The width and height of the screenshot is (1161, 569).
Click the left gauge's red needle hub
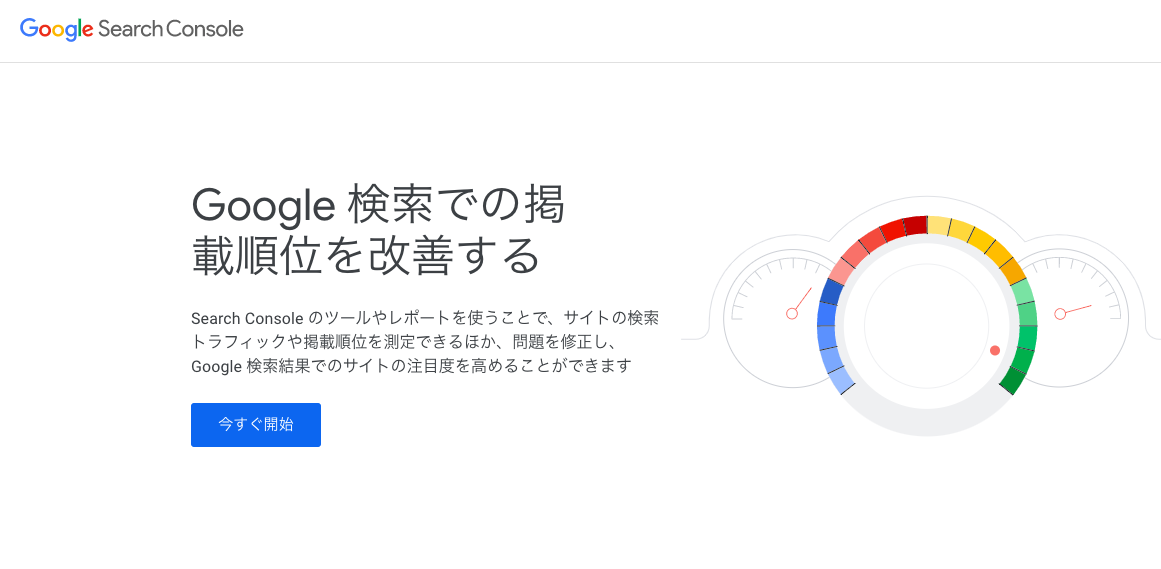[792, 314]
